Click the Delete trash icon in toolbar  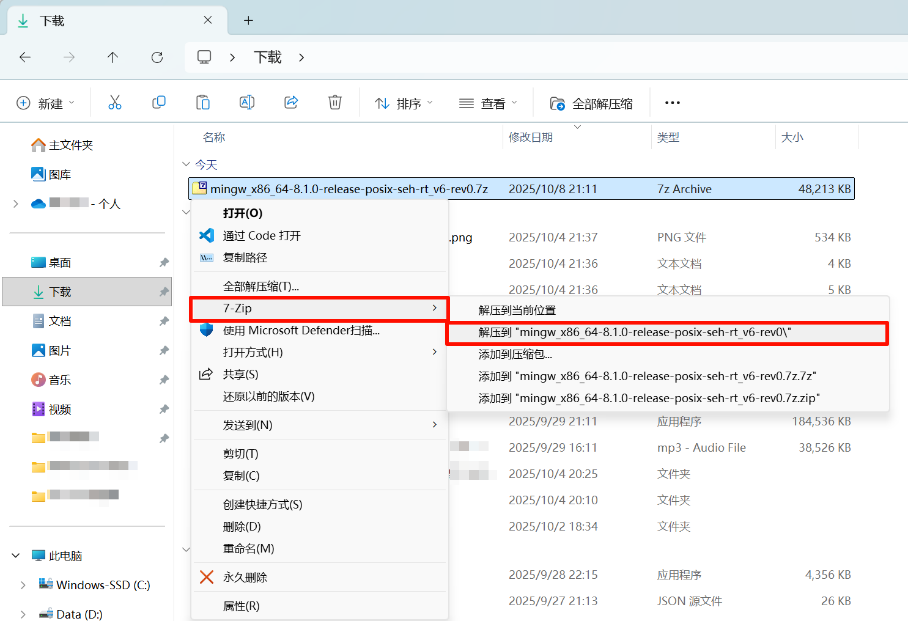335,103
